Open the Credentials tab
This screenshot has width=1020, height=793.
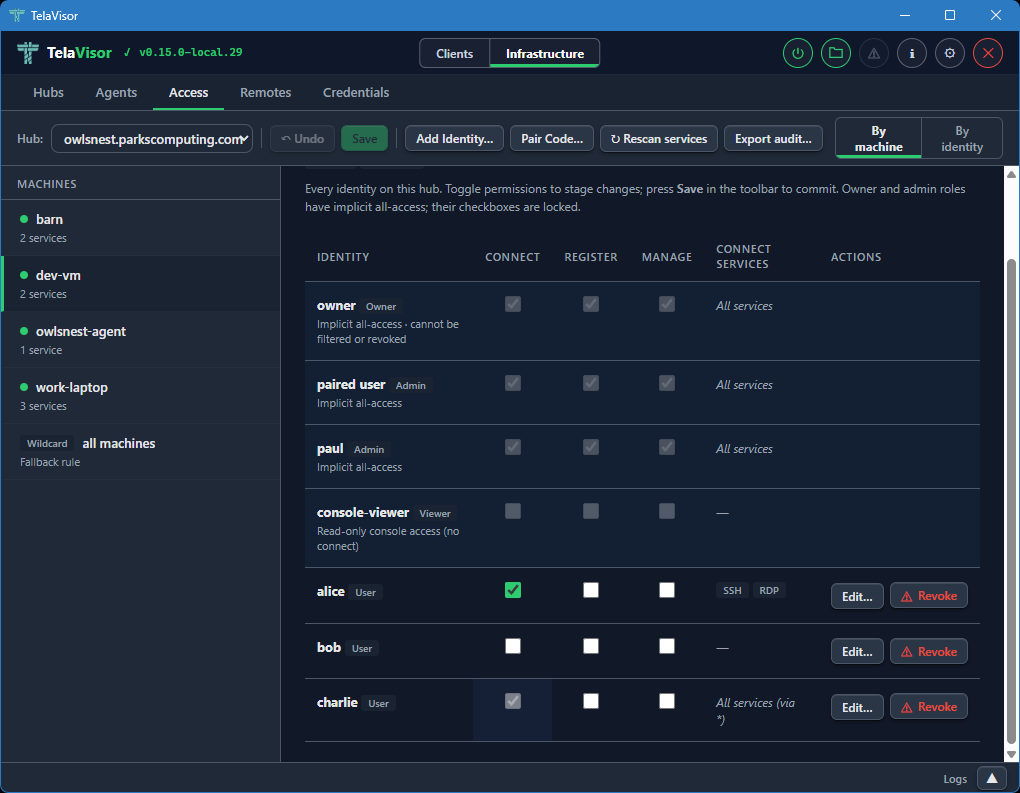coord(356,92)
